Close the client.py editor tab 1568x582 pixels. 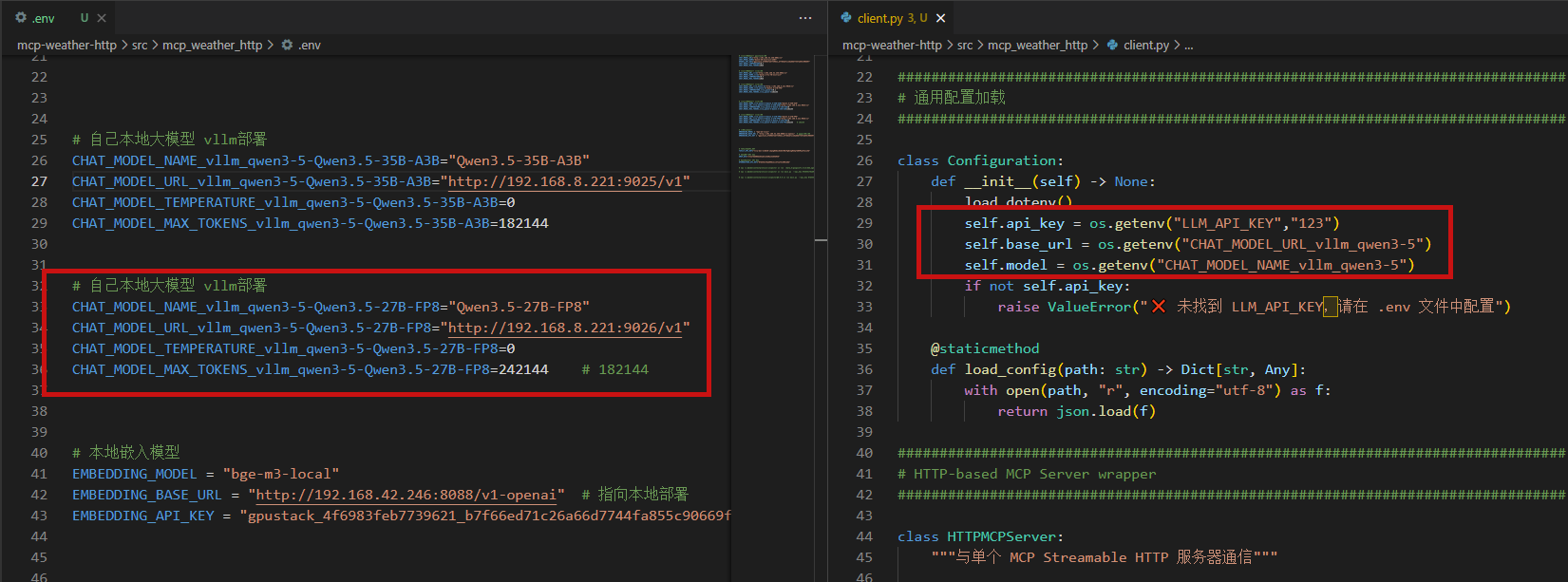(940, 18)
